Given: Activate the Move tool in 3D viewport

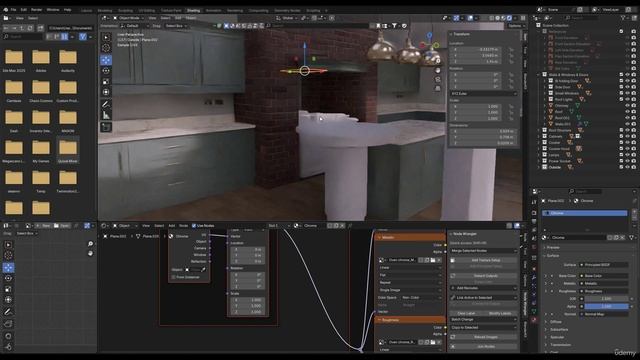Looking at the screenshot, I should point(106,60).
